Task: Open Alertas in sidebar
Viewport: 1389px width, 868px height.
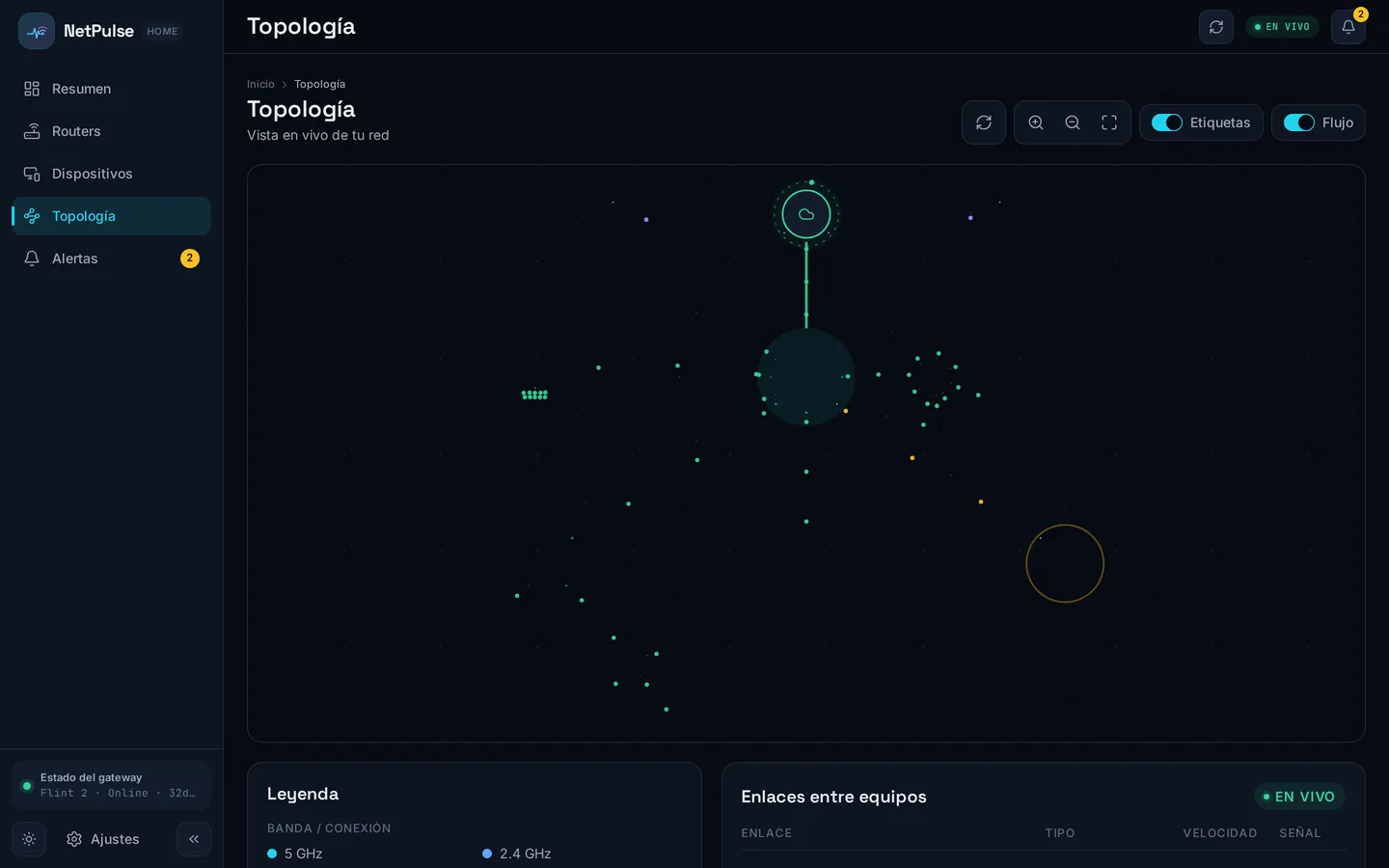Action: tap(111, 258)
